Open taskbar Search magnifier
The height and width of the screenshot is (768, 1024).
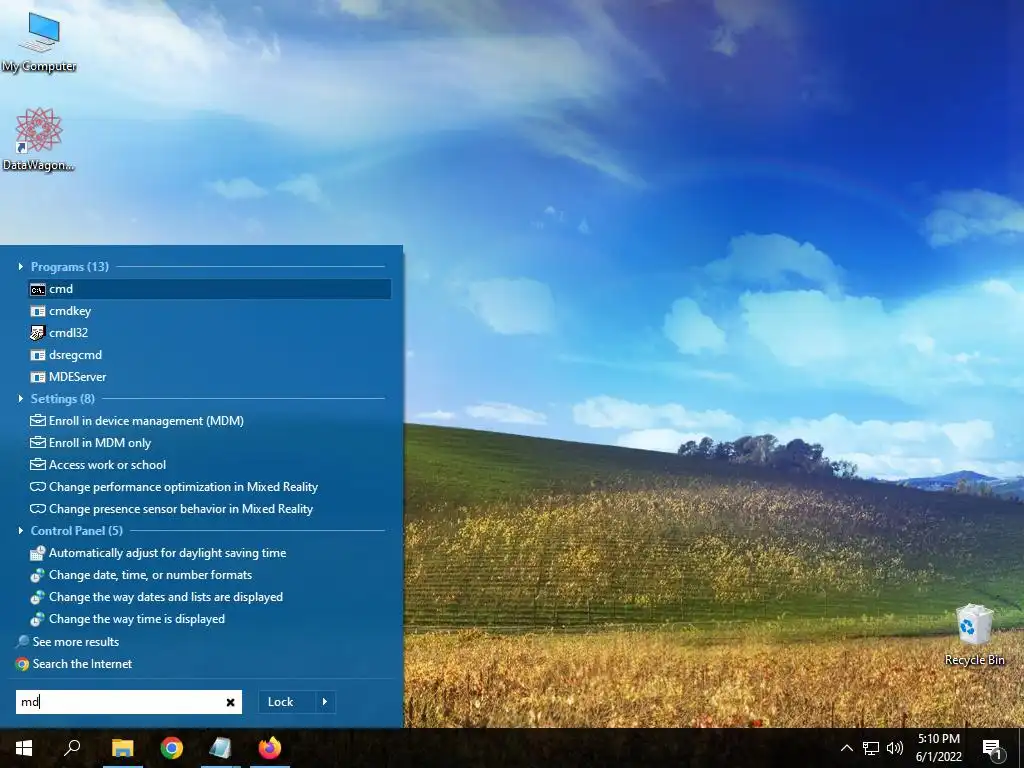coord(72,748)
